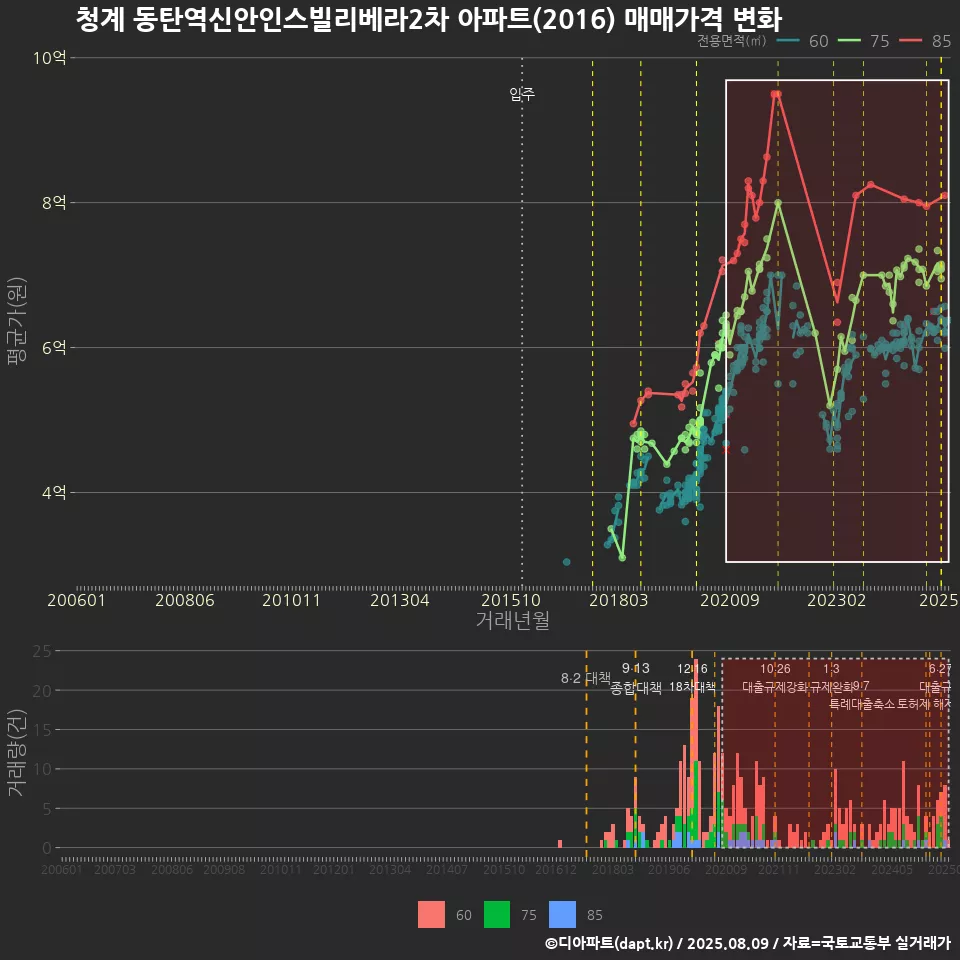
Task: Click the '평균가(원)' y-axis title
Action: pyautogui.click(x=17, y=321)
